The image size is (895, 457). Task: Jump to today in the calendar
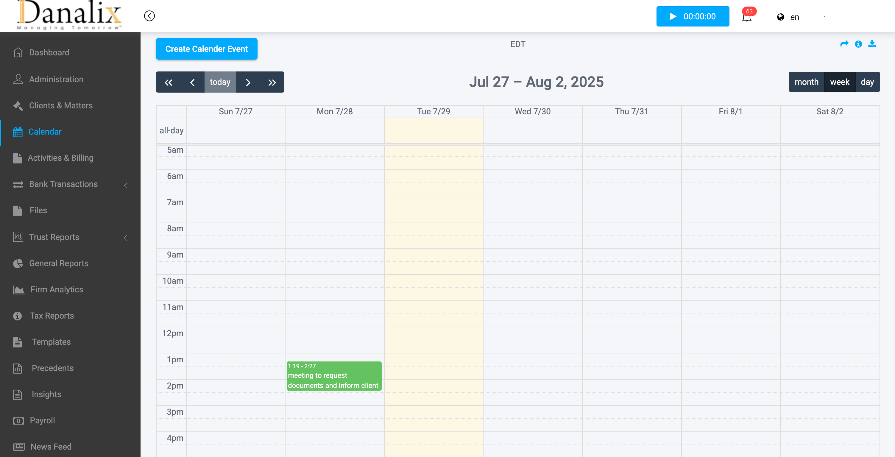220,82
